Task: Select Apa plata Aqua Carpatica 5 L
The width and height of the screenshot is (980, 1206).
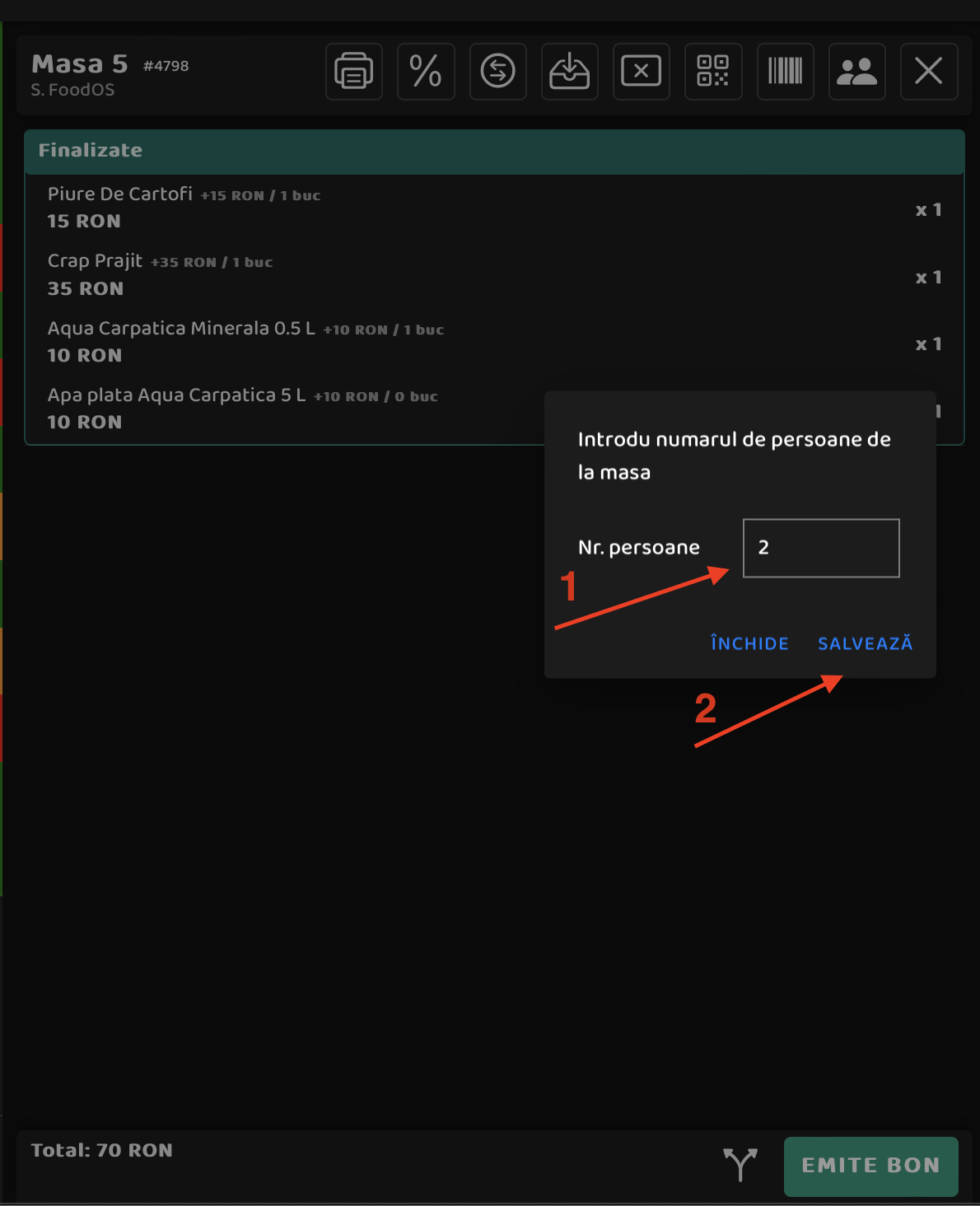Action: (x=285, y=409)
